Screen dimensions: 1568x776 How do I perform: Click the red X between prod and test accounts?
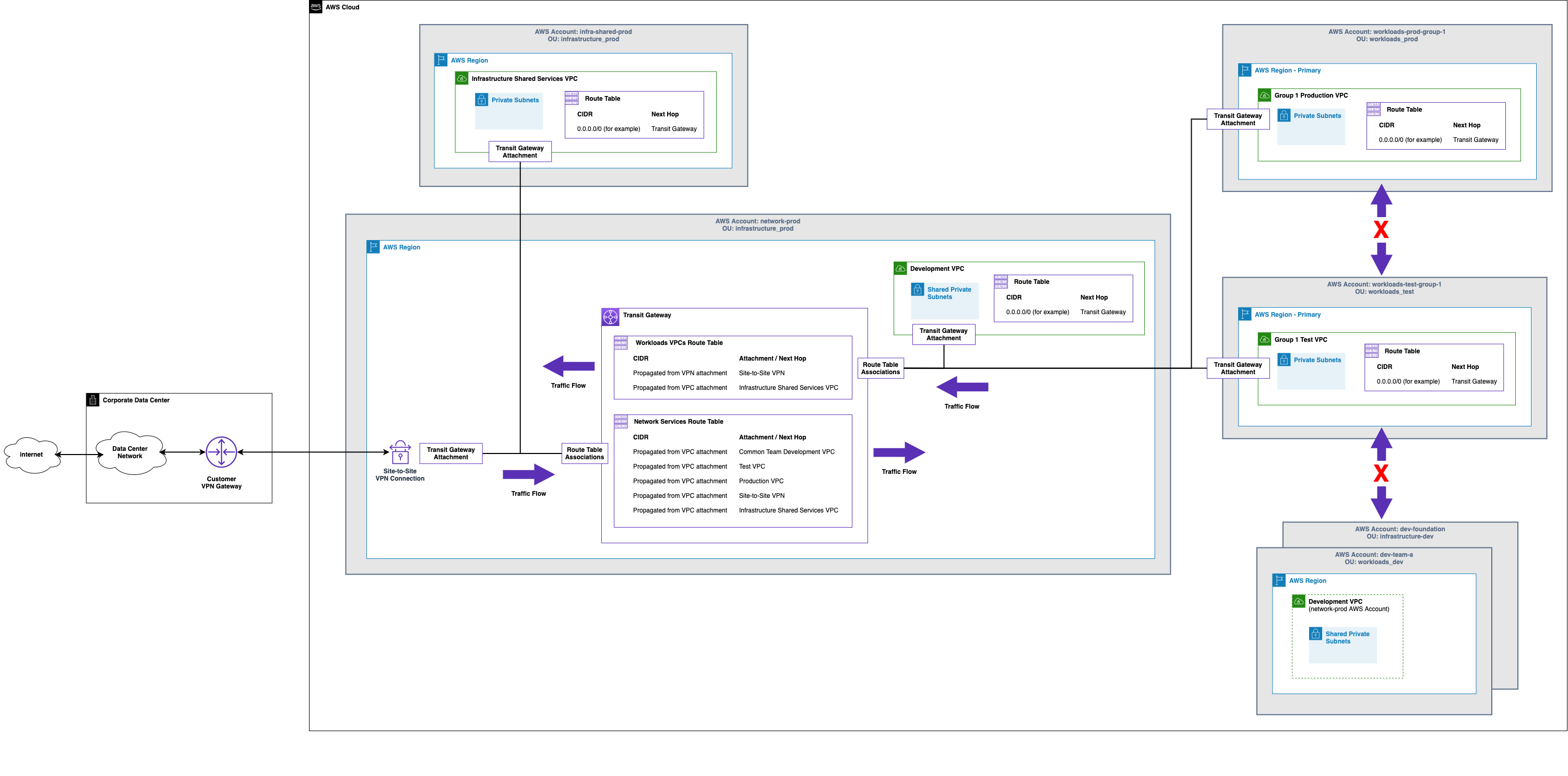coord(1381,230)
